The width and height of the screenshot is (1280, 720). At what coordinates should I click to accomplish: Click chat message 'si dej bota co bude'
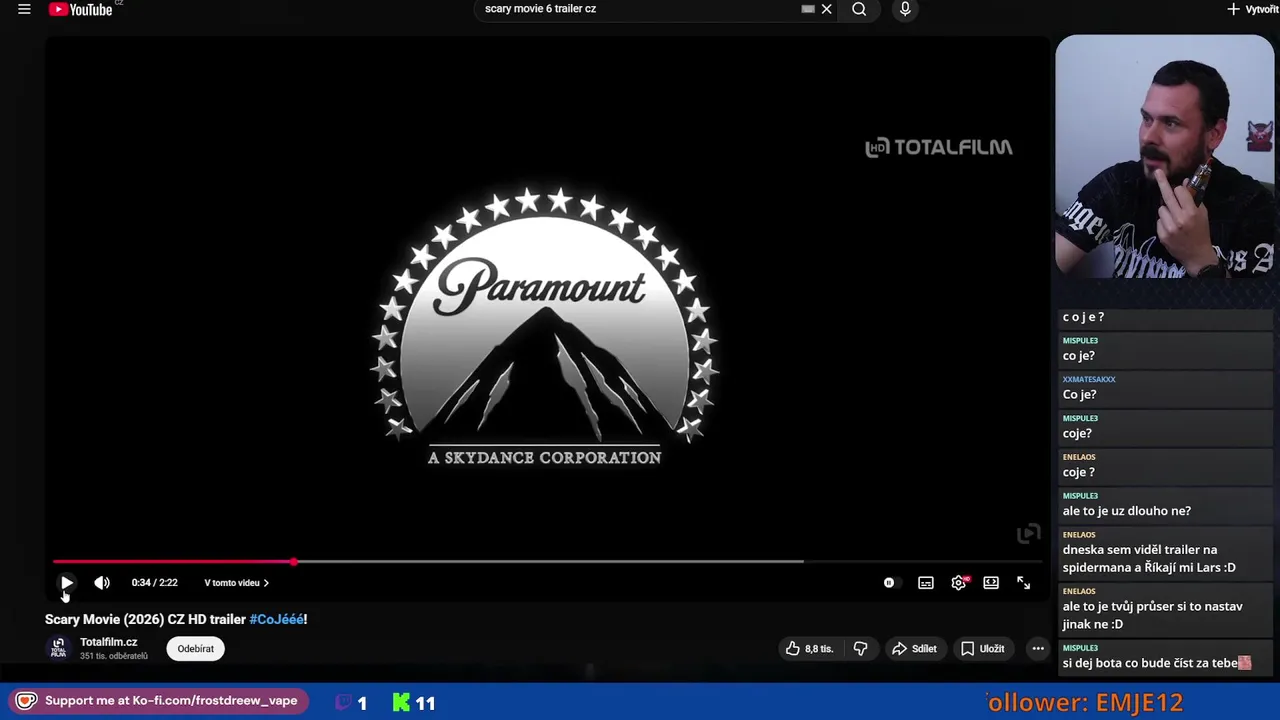pos(1156,663)
